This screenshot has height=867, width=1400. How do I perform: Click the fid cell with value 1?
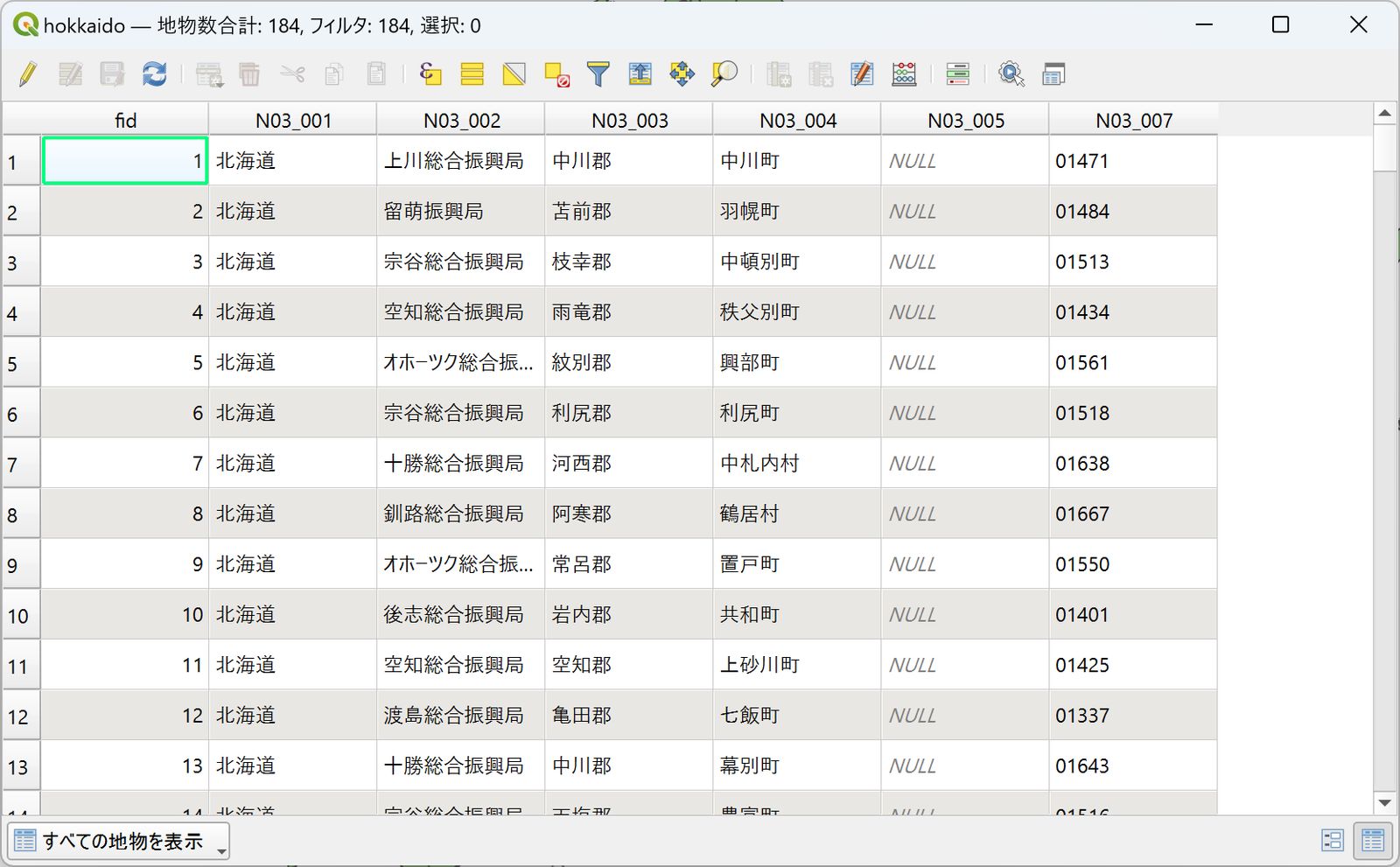pyautogui.click(x=124, y=161)
